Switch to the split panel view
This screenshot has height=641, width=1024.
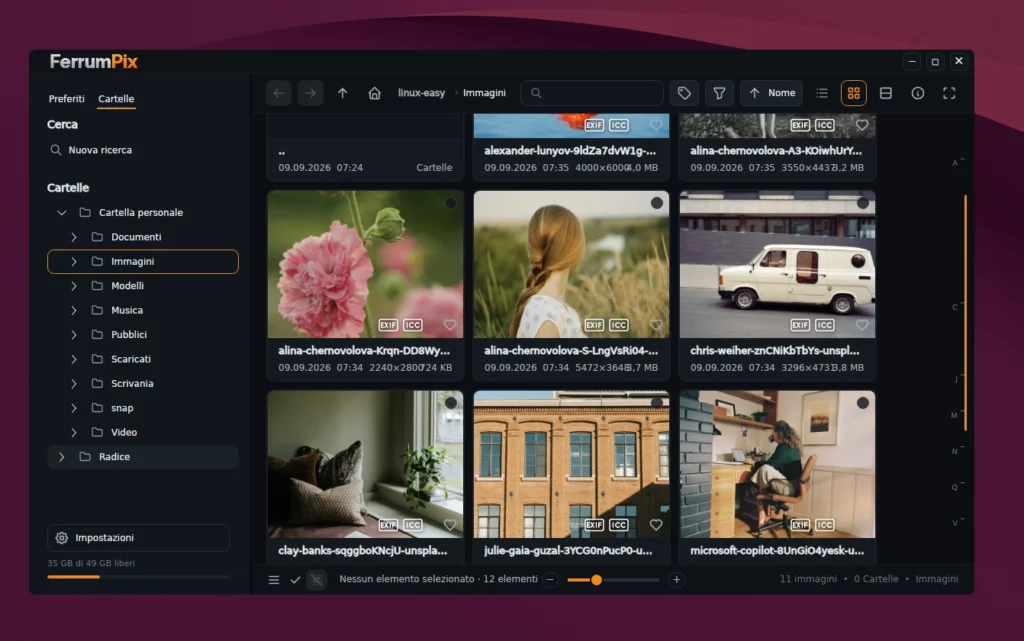click(x=886, y=93)
